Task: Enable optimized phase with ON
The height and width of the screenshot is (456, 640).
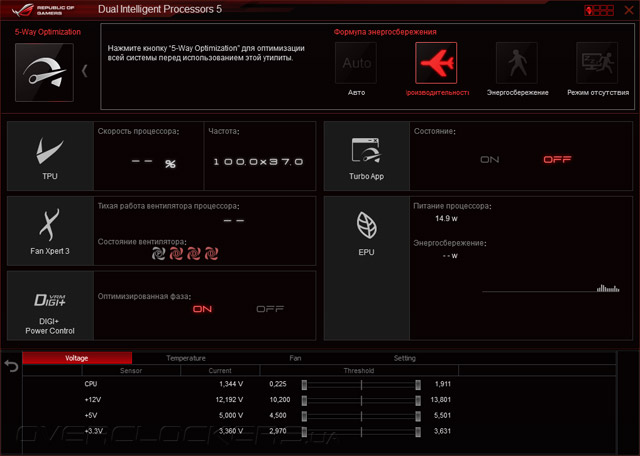Action: [202, 309]
